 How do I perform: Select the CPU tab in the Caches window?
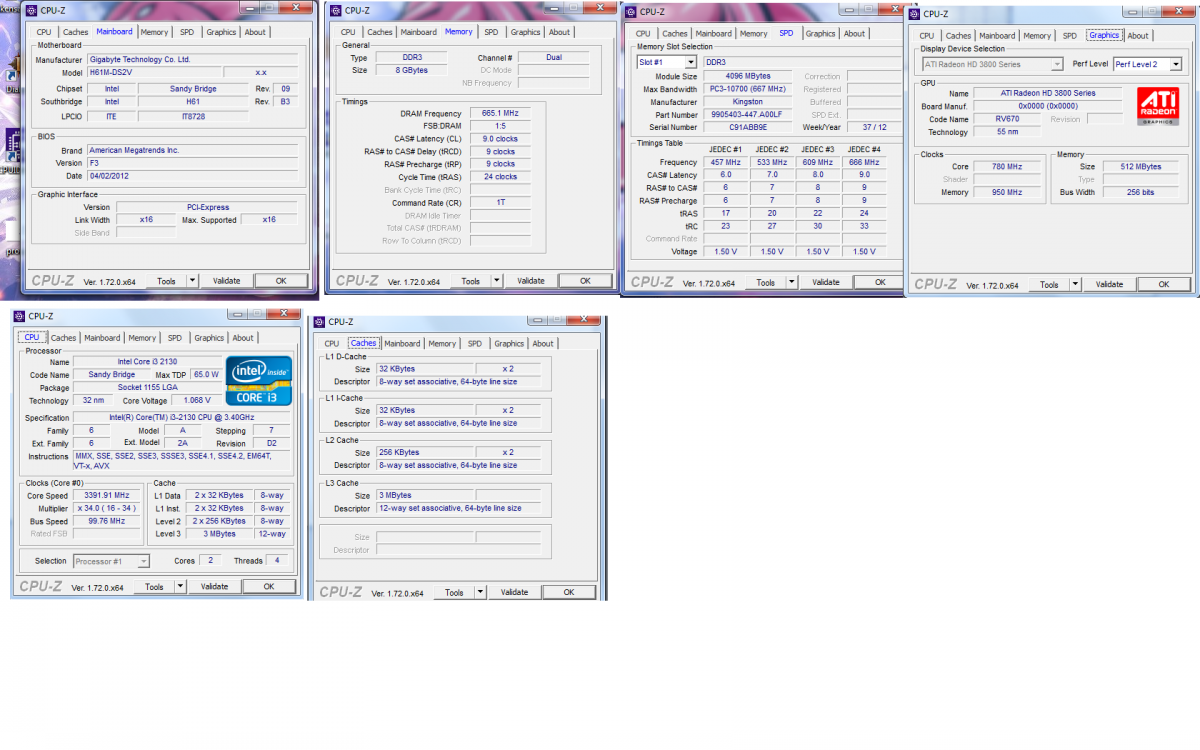pos(332,343)
